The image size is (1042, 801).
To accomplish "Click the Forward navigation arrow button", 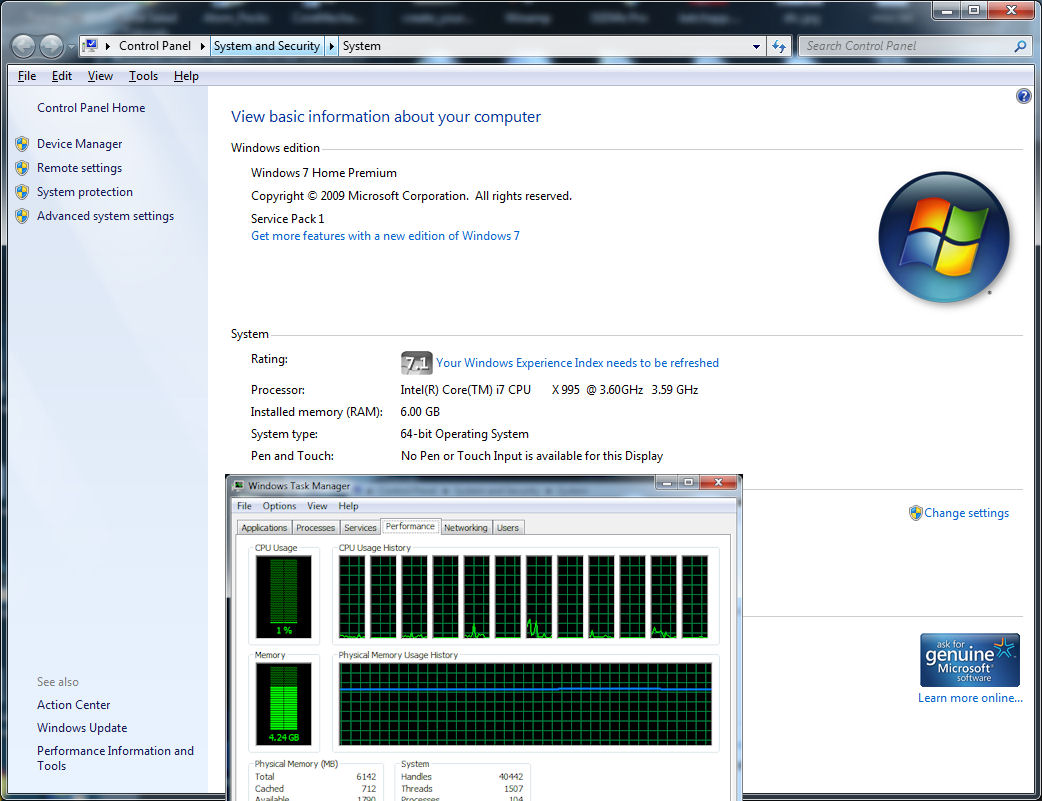I will (x=51, y=47).
